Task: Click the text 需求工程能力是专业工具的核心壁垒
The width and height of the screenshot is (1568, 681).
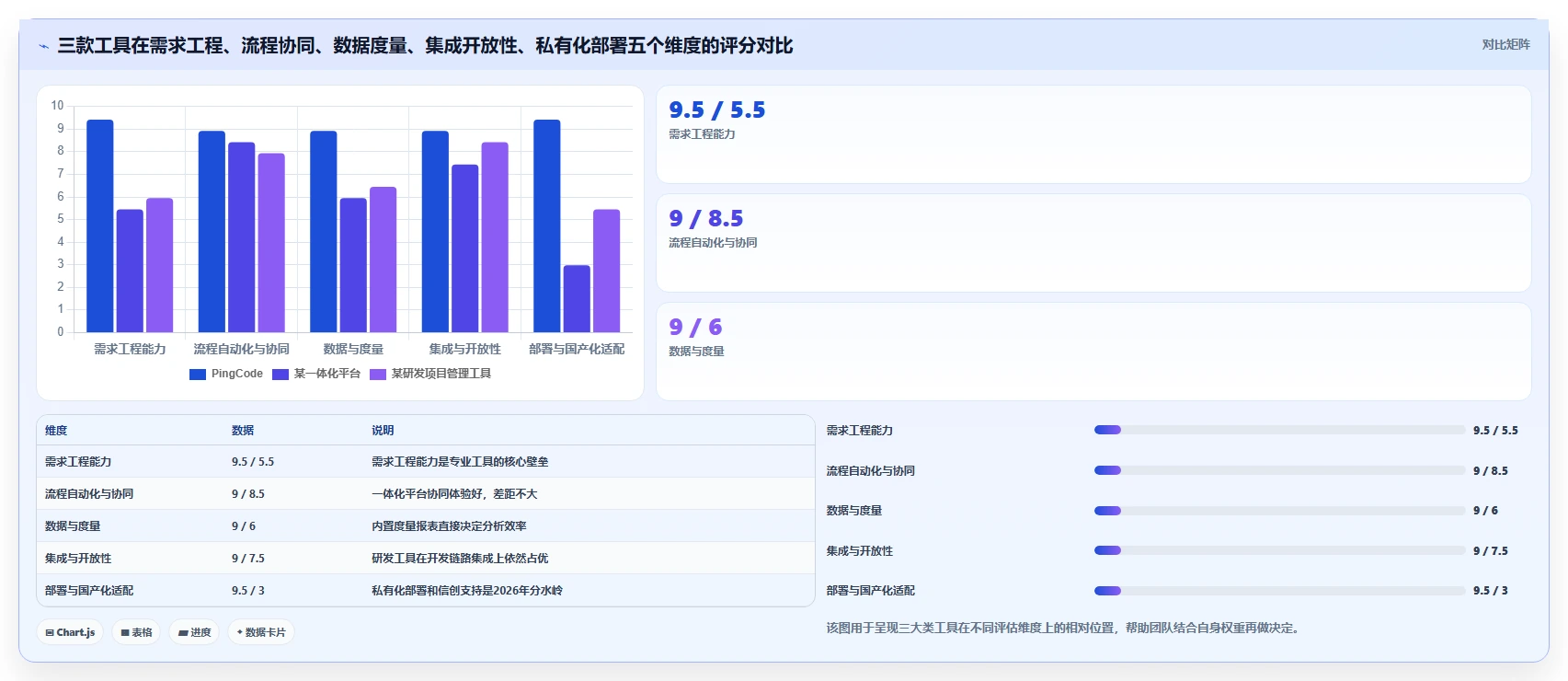Action: (x=460, y=462)
